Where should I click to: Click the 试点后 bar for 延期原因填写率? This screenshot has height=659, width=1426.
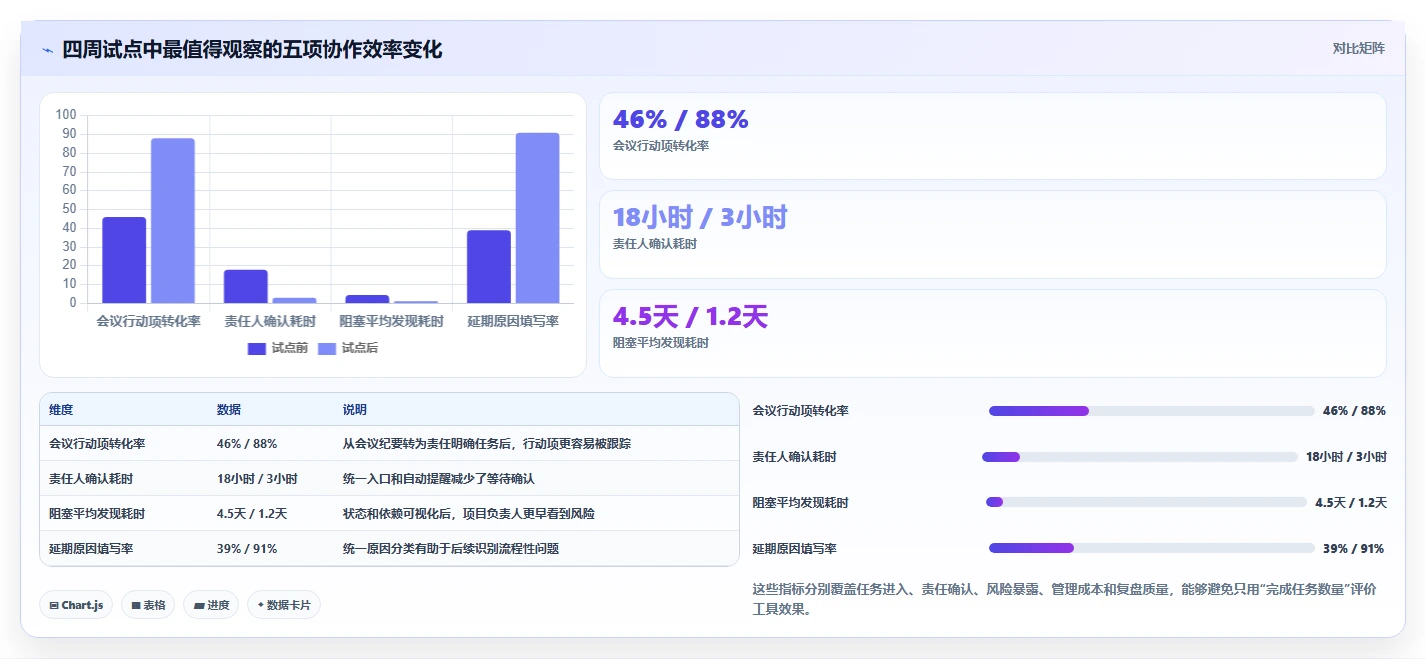pos(538,218)
